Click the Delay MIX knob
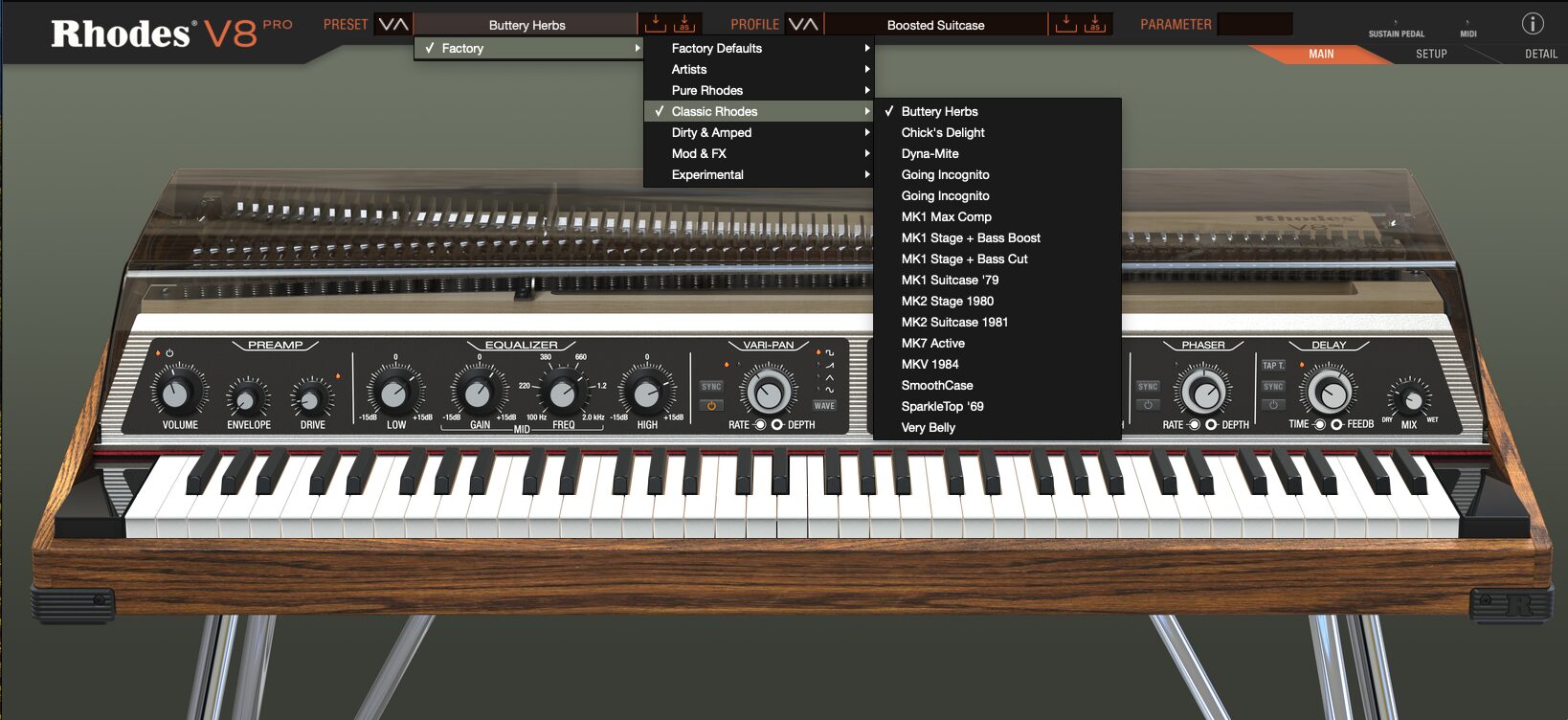 pyautogui.click(x=1411, y=398)
